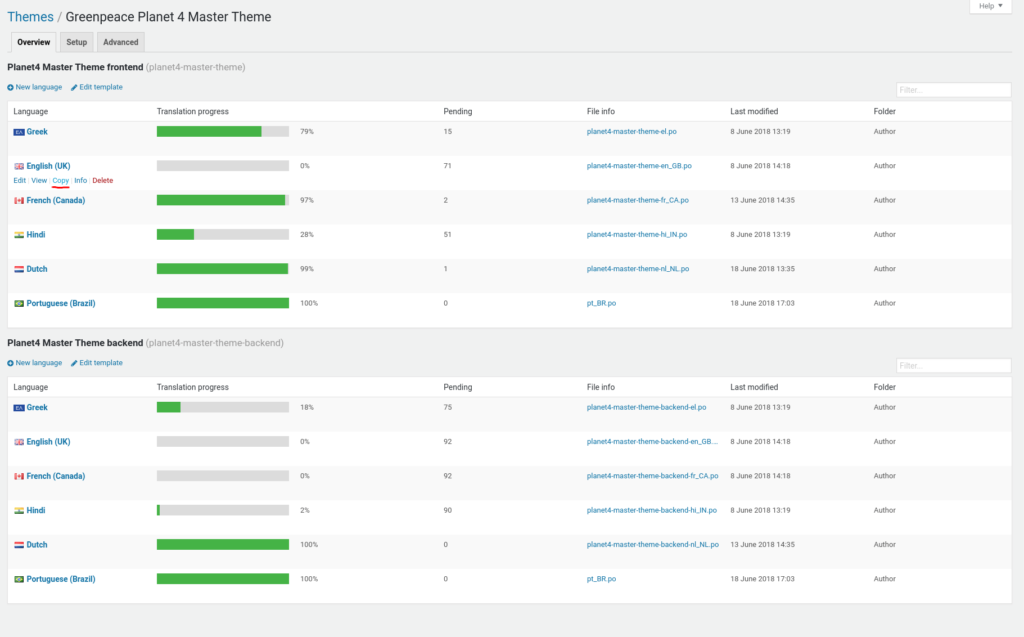Click View under English (UK) frontend row
Image resolution: width=1024 pixels, height=637 pixels.
click(x=39, y=180)
